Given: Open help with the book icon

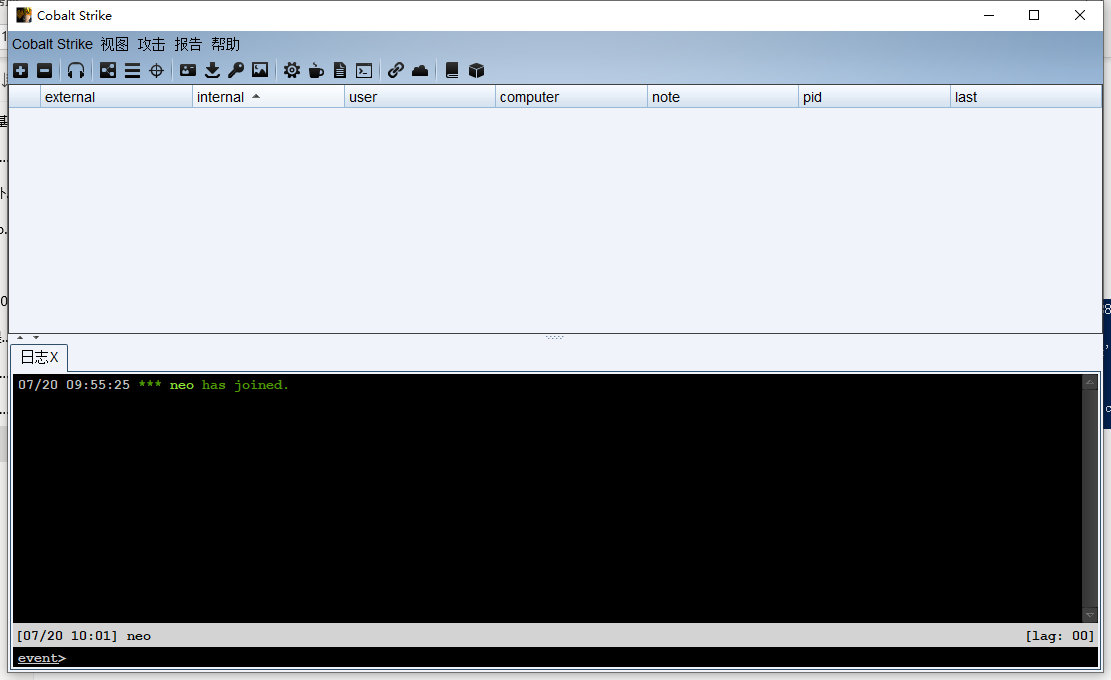Looking at the screenshot, I should (452, 70).
